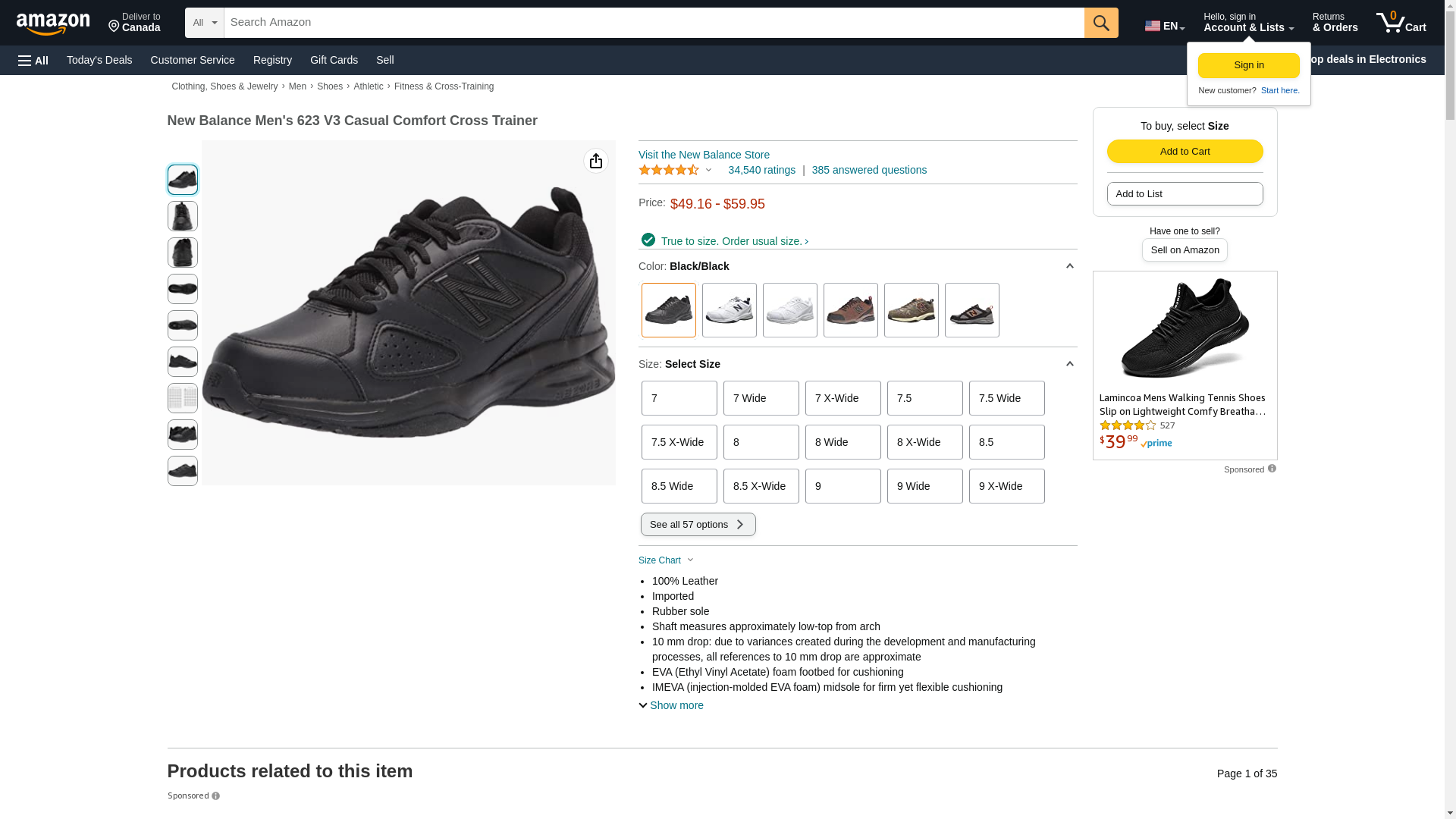Open the shopping cart icon
The width and height of the screenshot is (1456, 819).
[1401, 23]
